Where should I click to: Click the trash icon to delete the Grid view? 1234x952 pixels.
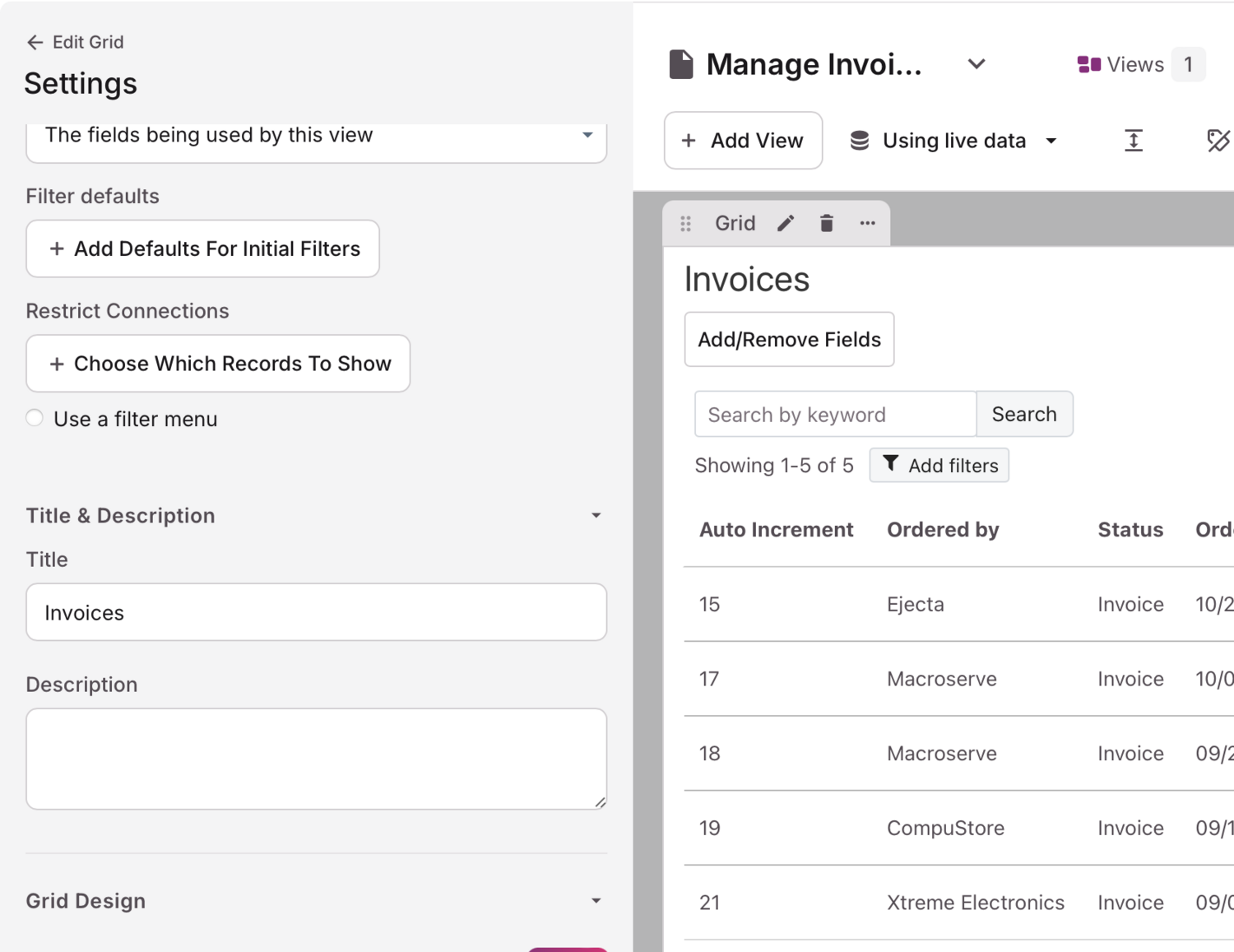[826, 223]
